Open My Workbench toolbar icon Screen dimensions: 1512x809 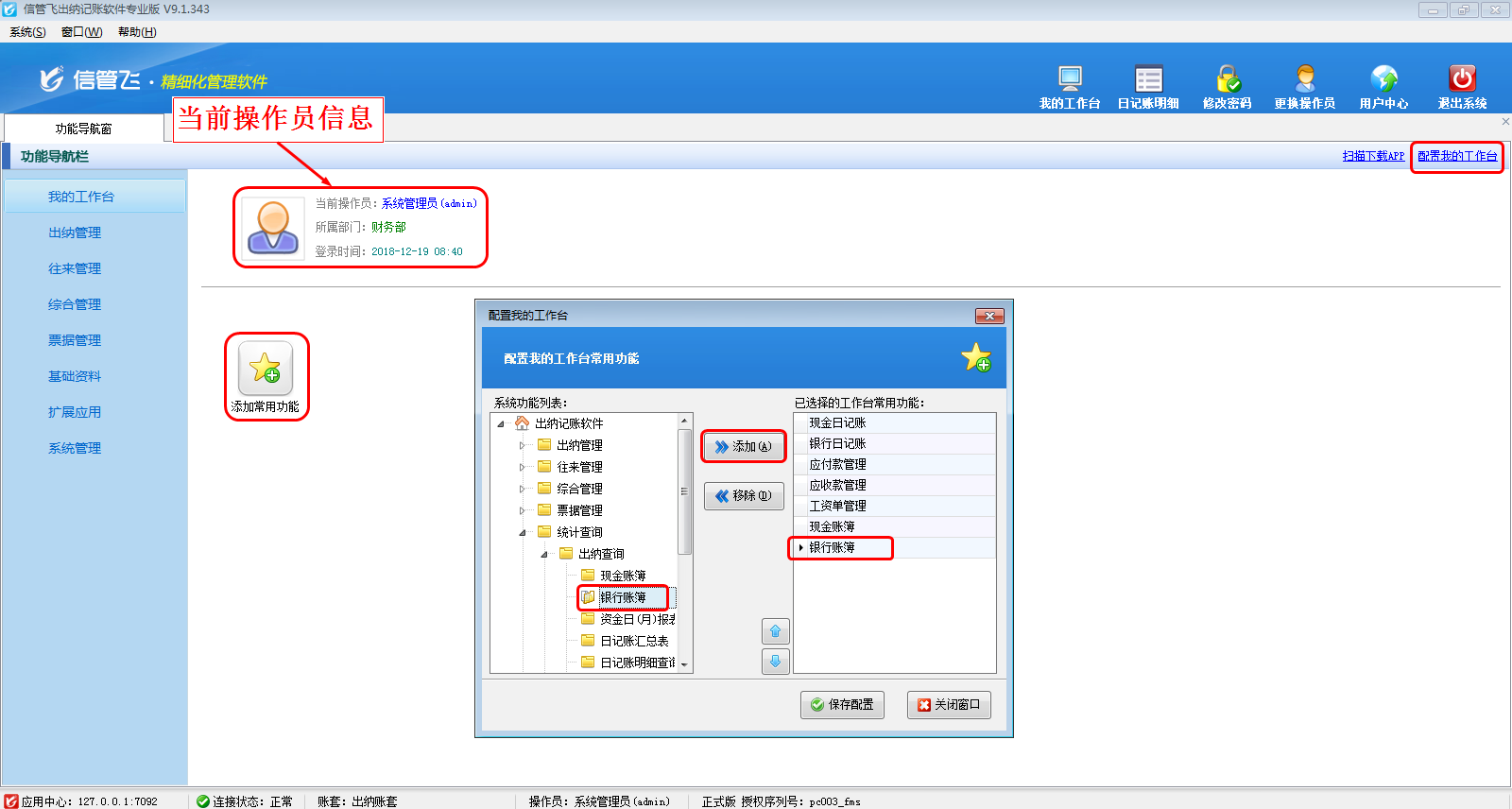1070,79
